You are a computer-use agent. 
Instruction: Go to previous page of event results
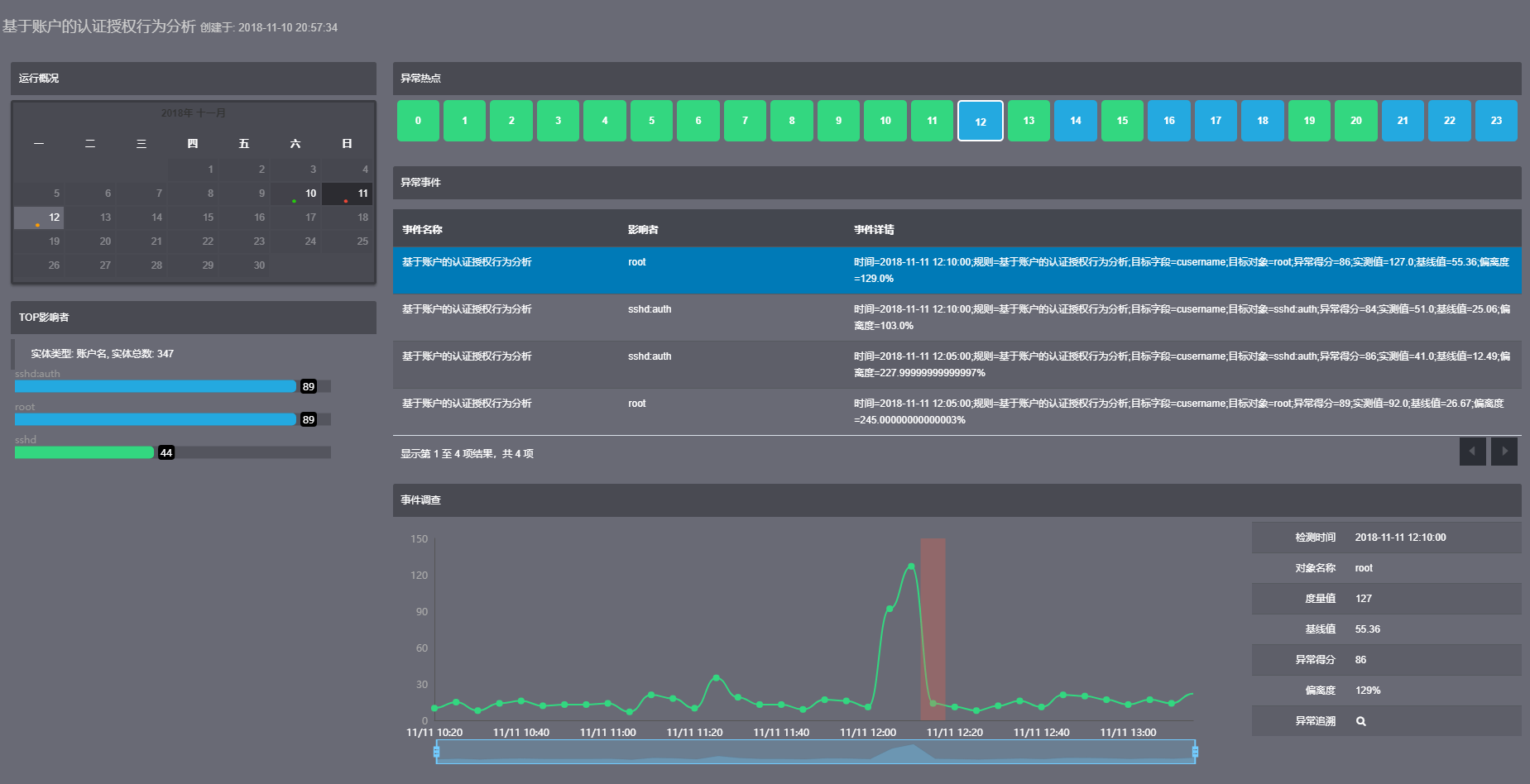tap(1472, 452)
